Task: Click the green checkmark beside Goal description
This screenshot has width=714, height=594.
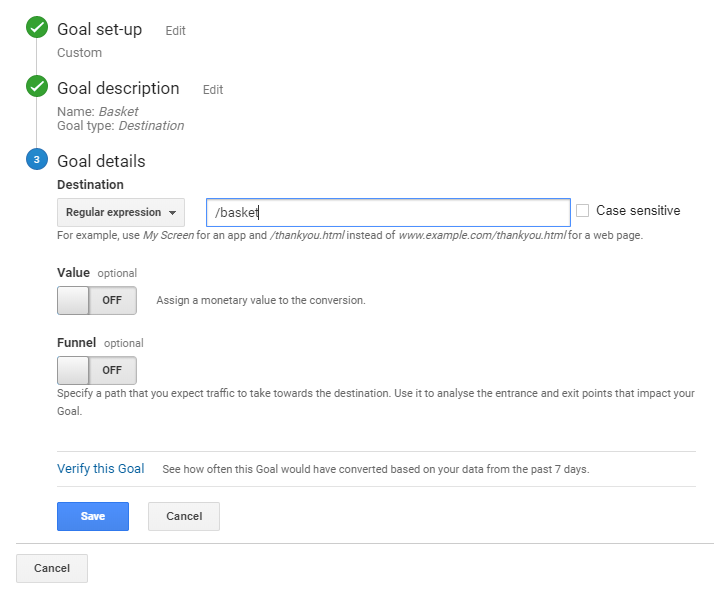Action: click(x=37, y=87)
